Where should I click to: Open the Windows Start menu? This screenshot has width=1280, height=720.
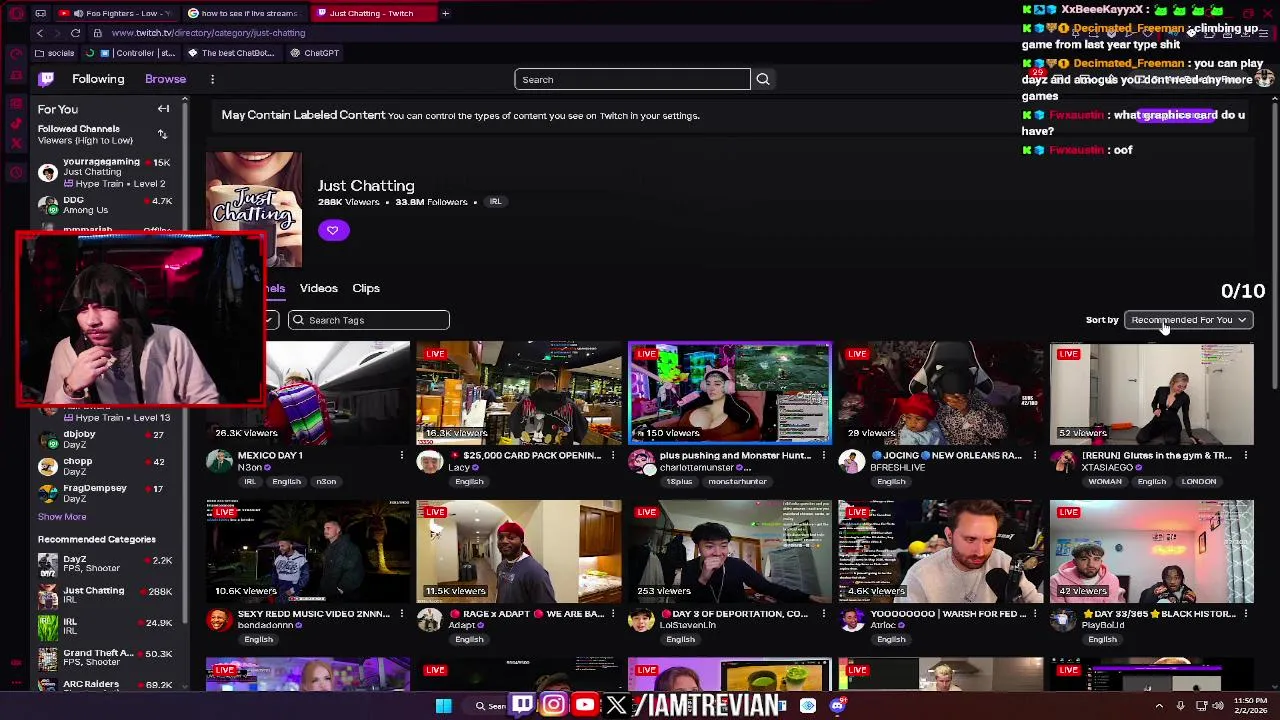444,706
